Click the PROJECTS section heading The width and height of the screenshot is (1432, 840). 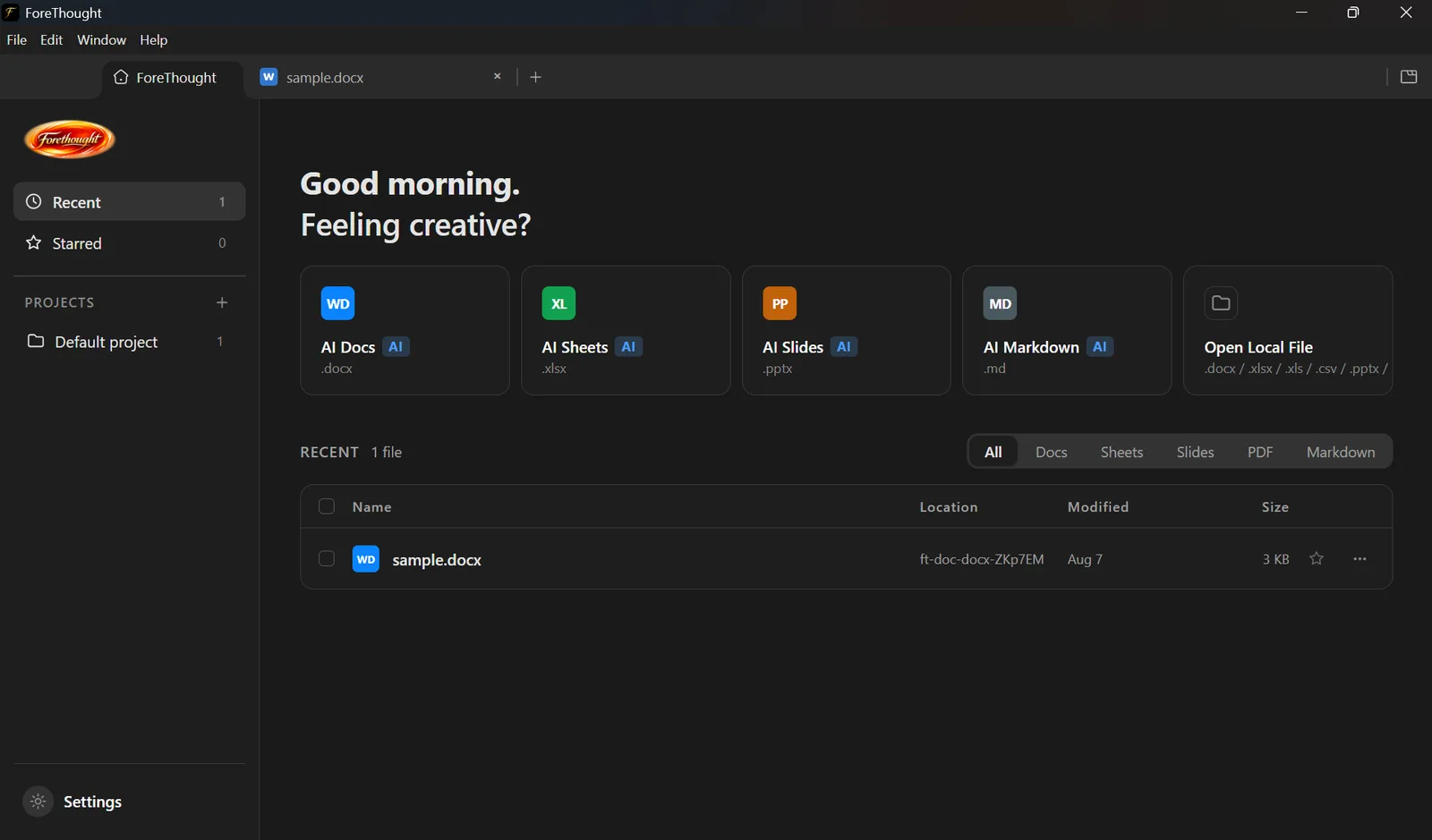pyautogui.click(x=59, y=302)
